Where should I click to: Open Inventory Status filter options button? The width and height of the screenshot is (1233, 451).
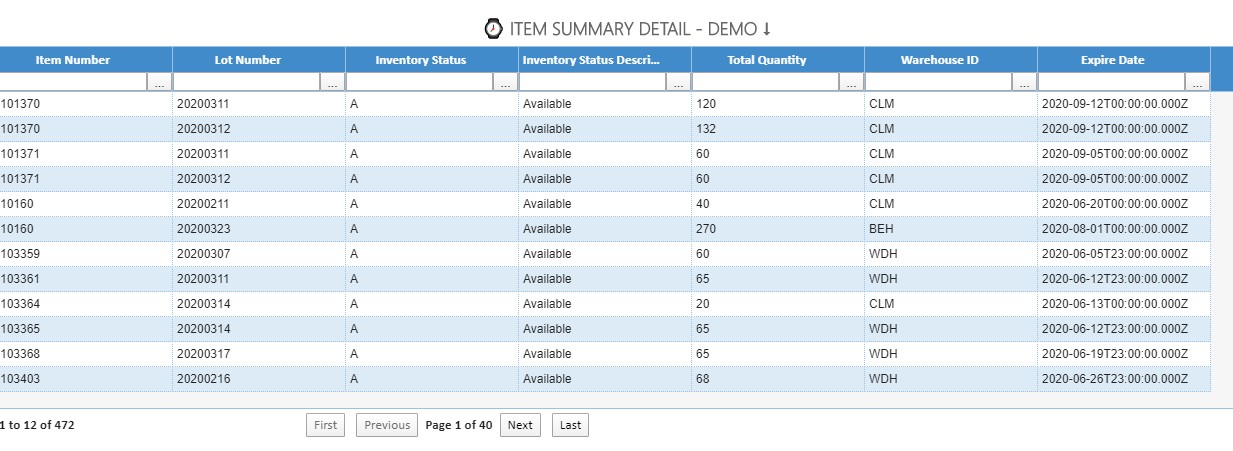(x=506, y=83)
